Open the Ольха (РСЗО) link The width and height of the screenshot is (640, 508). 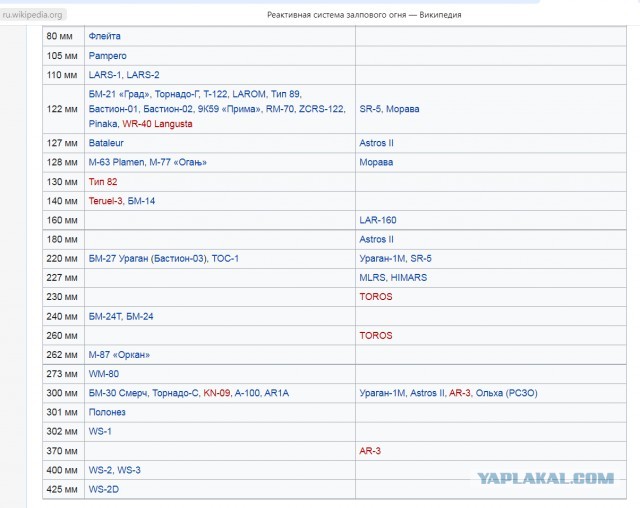point(507,393)
